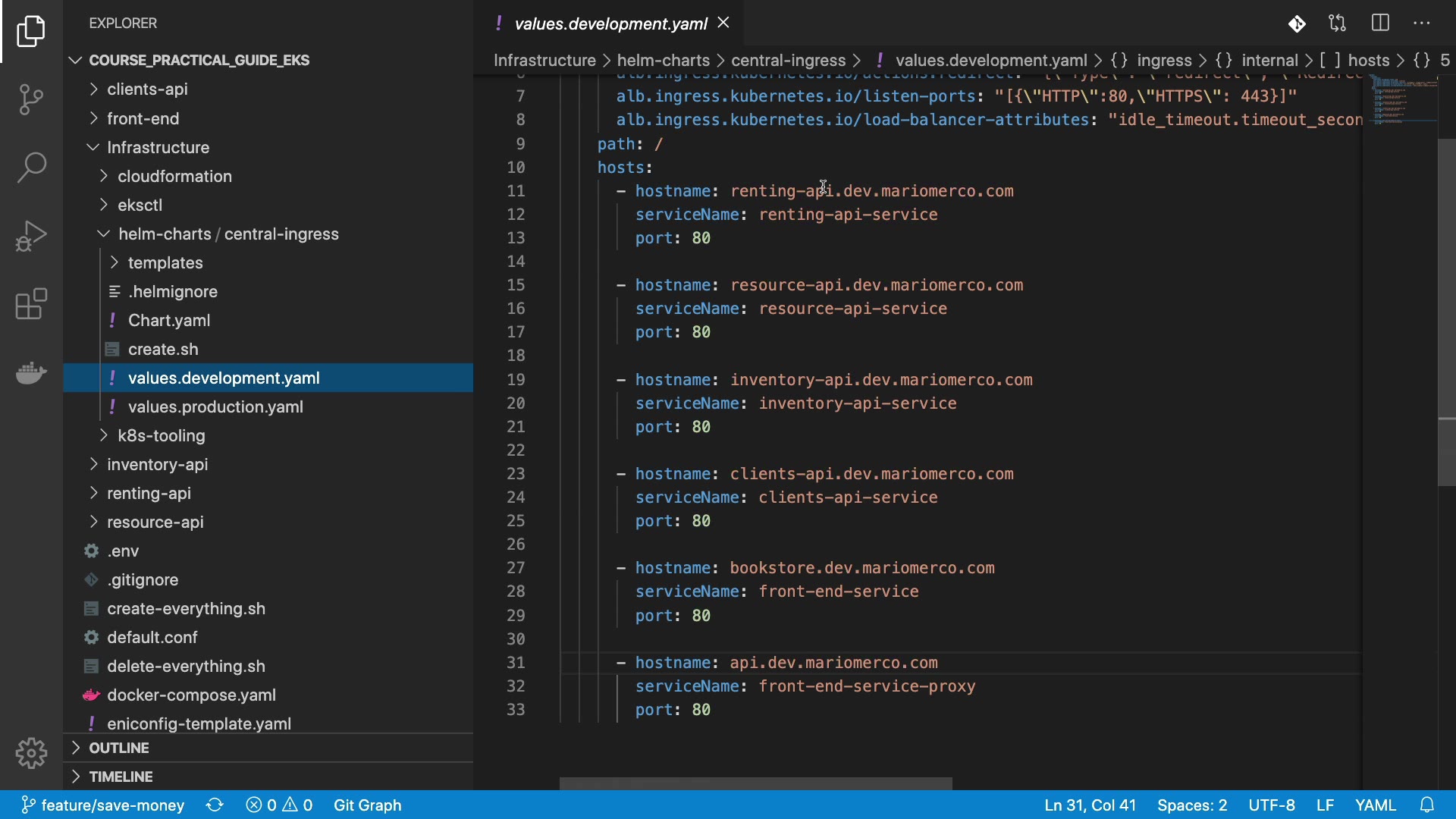Viewport: 1456px width, 819px height.
Task: Expand the templates folder
Action: 165,263
